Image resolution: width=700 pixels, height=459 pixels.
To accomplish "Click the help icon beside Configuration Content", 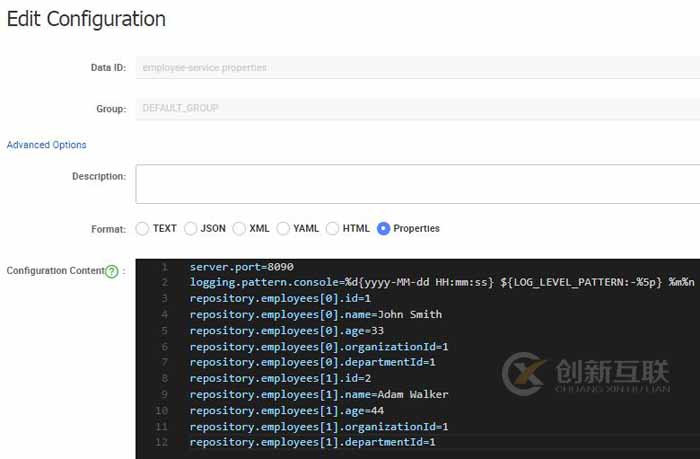I will pos(112,271).
